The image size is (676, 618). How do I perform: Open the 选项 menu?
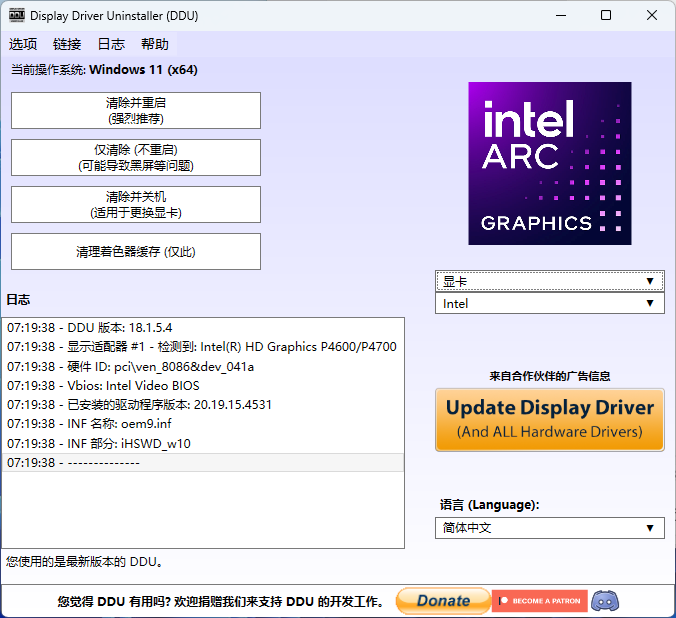[x=23, y=44]
